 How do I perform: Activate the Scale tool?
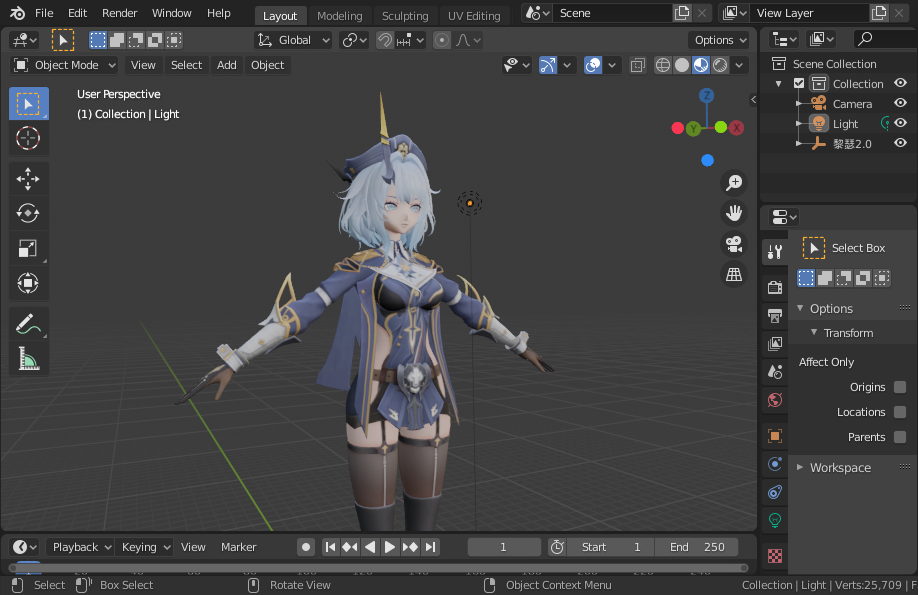28,249
